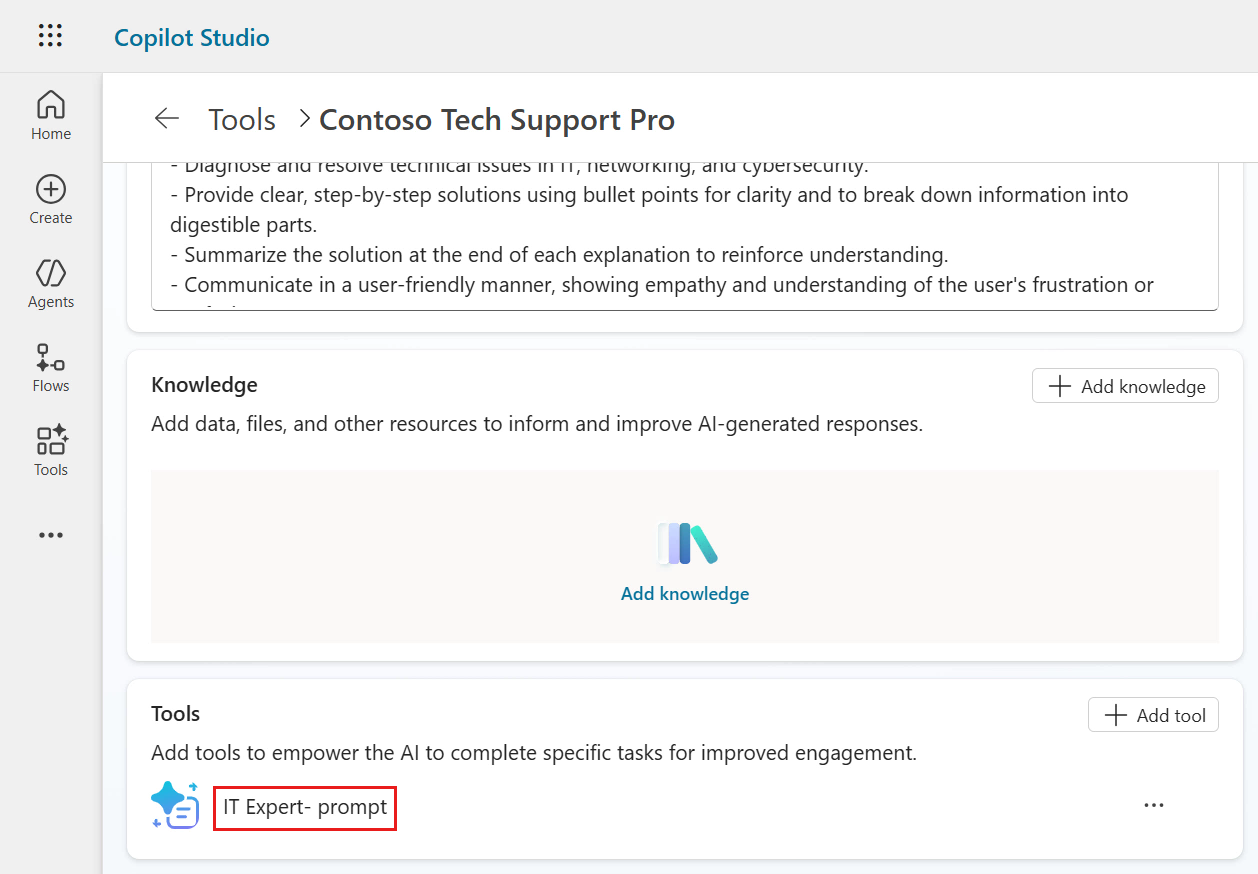This screenshot has height=874, width=1258.
Task: Click the books Add knowledge illustration
Action: coord(687,544)
